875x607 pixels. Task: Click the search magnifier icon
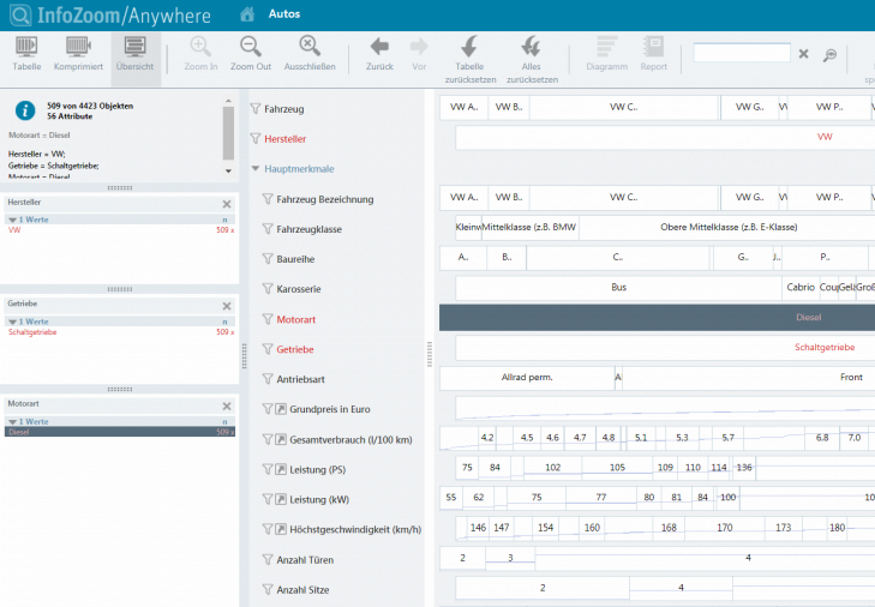point(830,55)
